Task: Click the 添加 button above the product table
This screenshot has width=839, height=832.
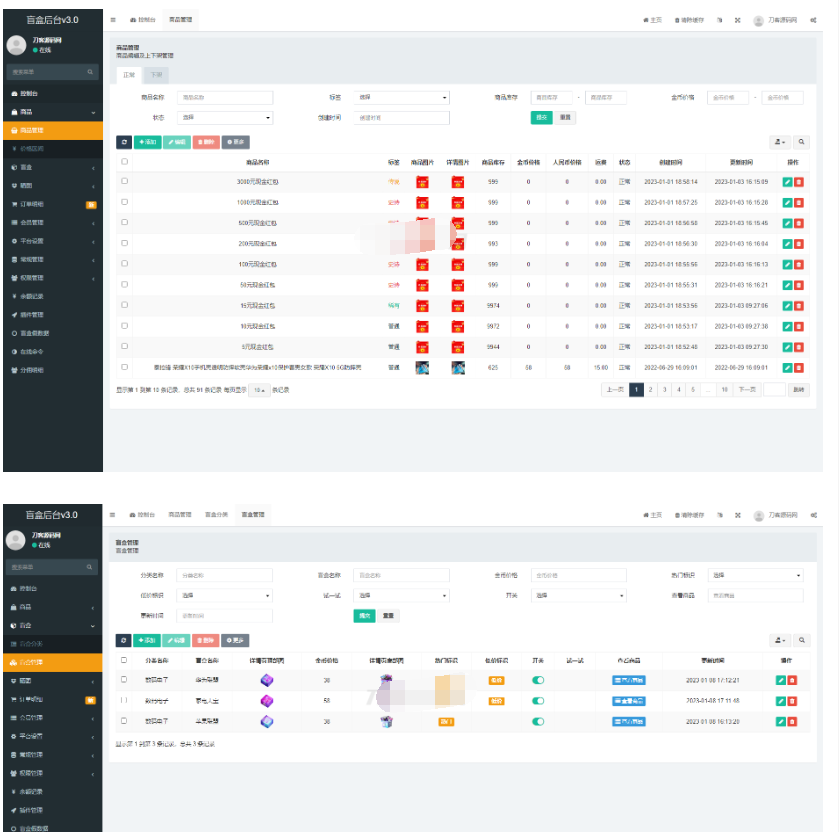Action: pyautogui.click(x=148, y=143)
